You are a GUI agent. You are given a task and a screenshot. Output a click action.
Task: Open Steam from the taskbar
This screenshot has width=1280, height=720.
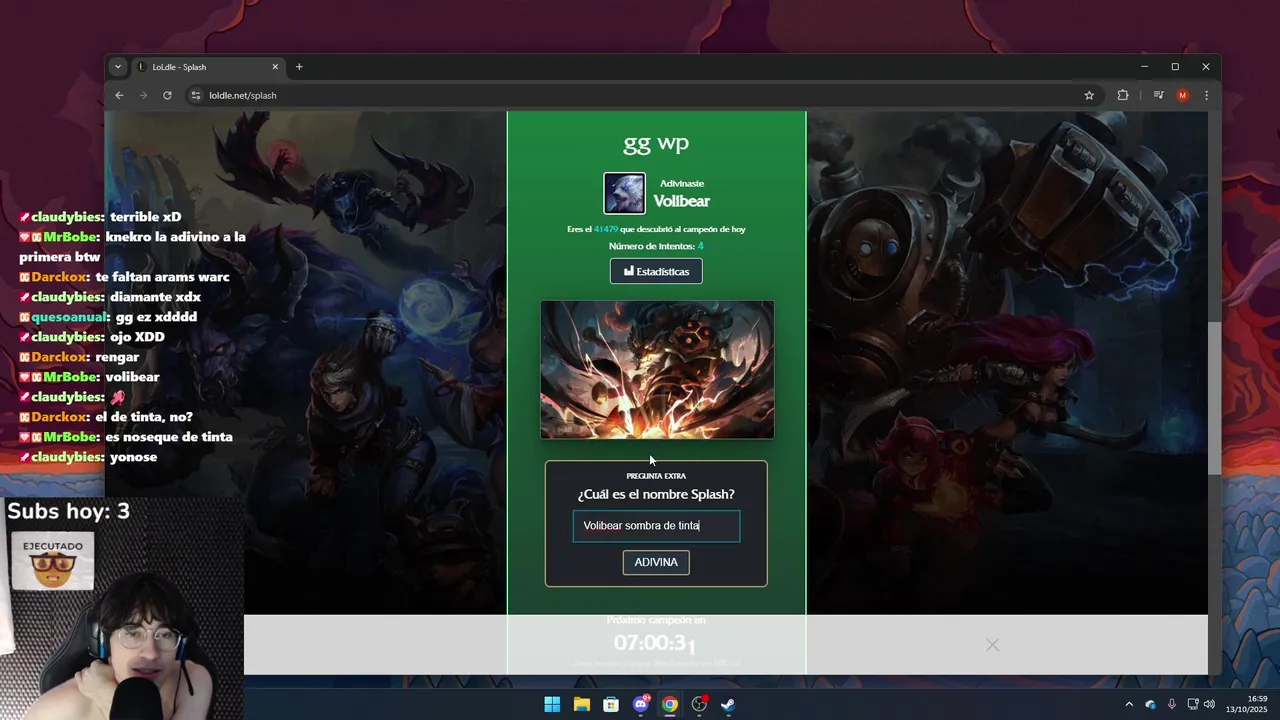coord(729,704)
